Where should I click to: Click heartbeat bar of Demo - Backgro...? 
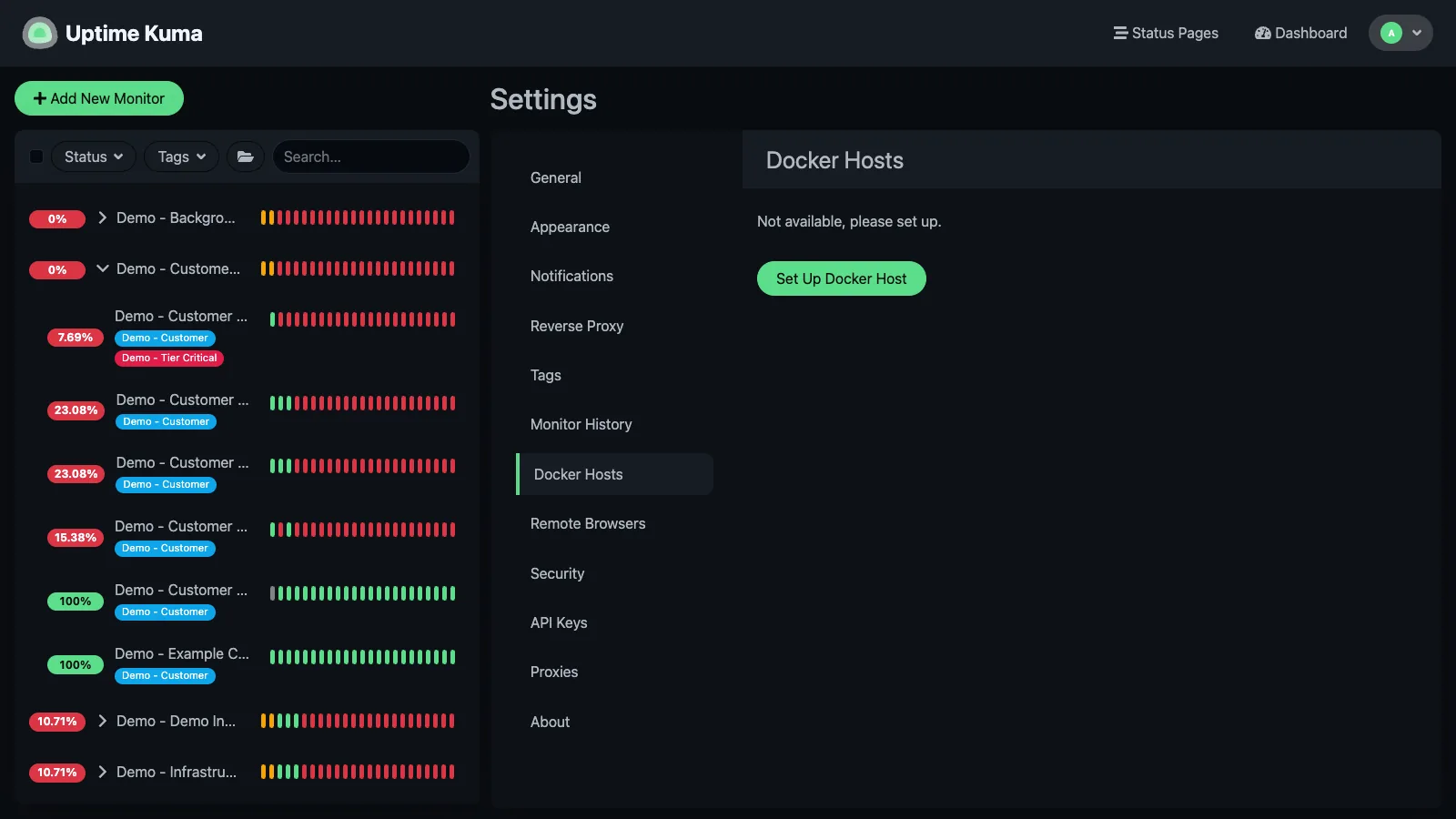point(358,217)
